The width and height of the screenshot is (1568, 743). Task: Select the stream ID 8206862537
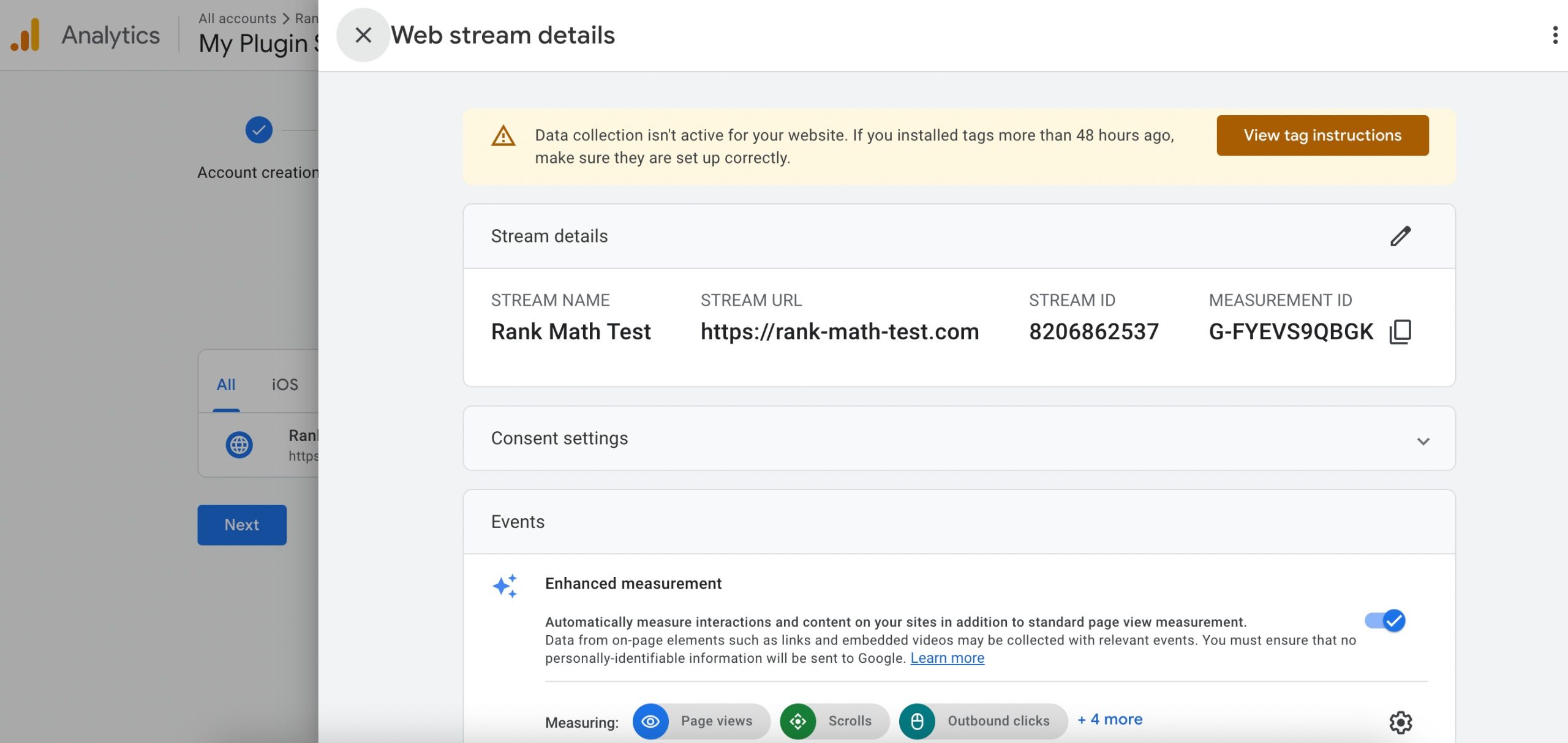pyautogui.click(x=1094, y=331)
